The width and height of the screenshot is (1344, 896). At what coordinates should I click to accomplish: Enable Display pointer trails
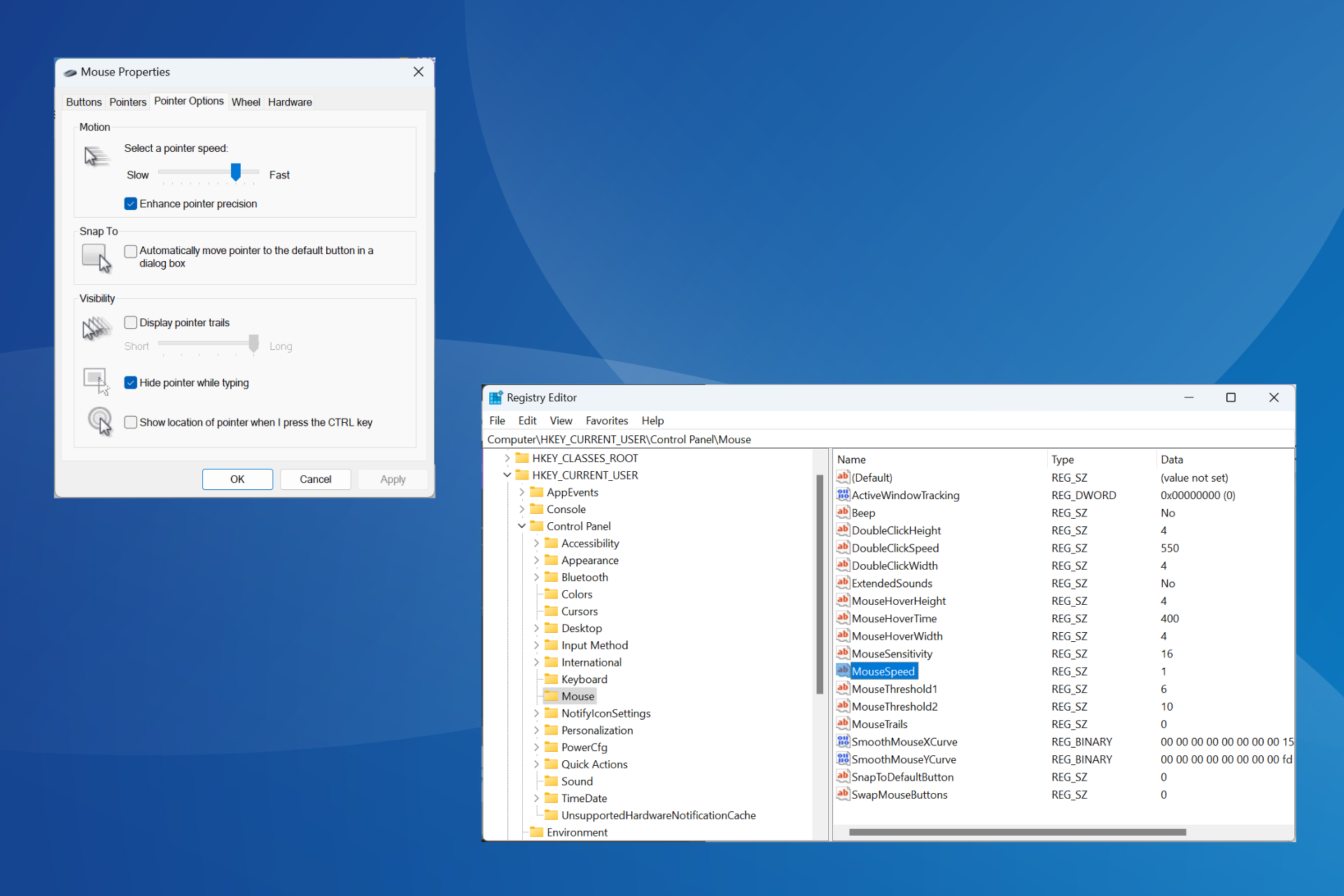(130, 322)
